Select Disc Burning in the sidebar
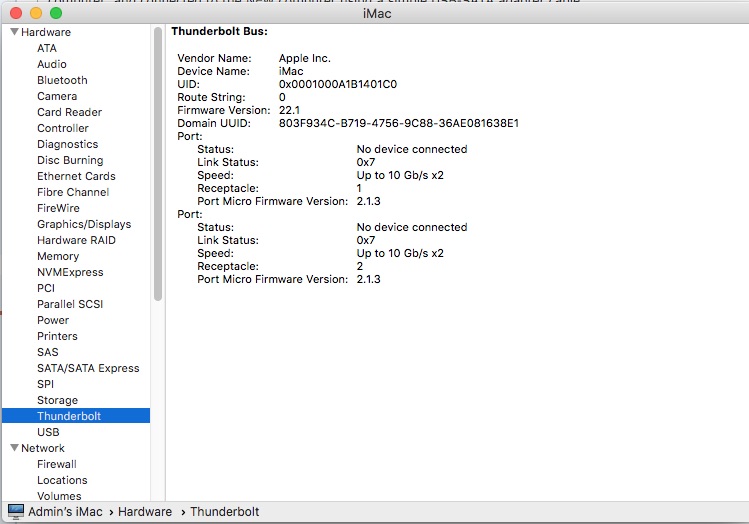This screenshot has height=524, width=749. (70, 160)
